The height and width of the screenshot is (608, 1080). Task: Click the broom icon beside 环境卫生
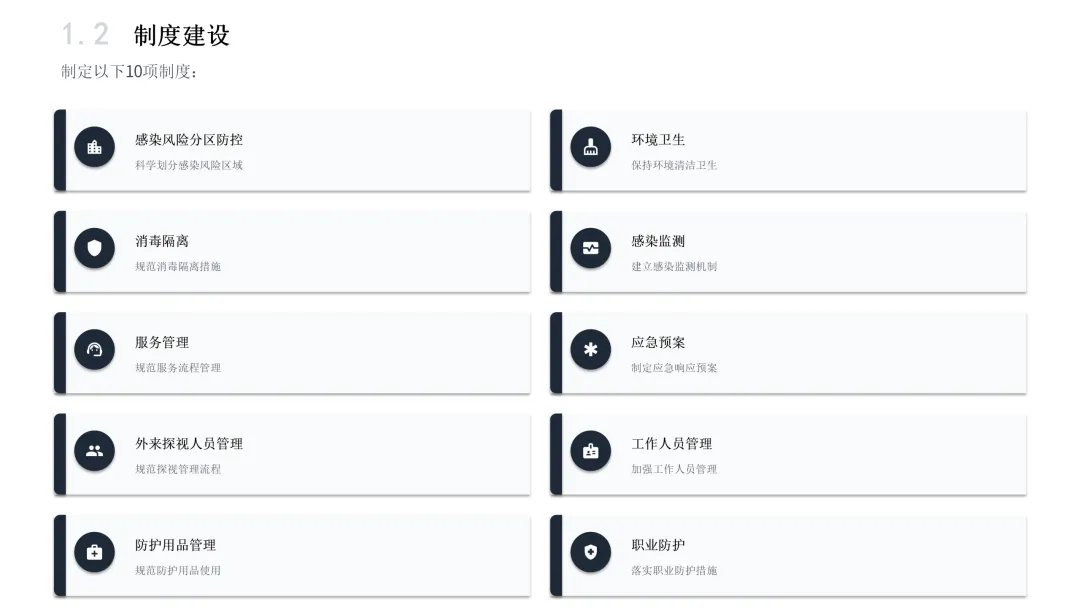[590, 147]
